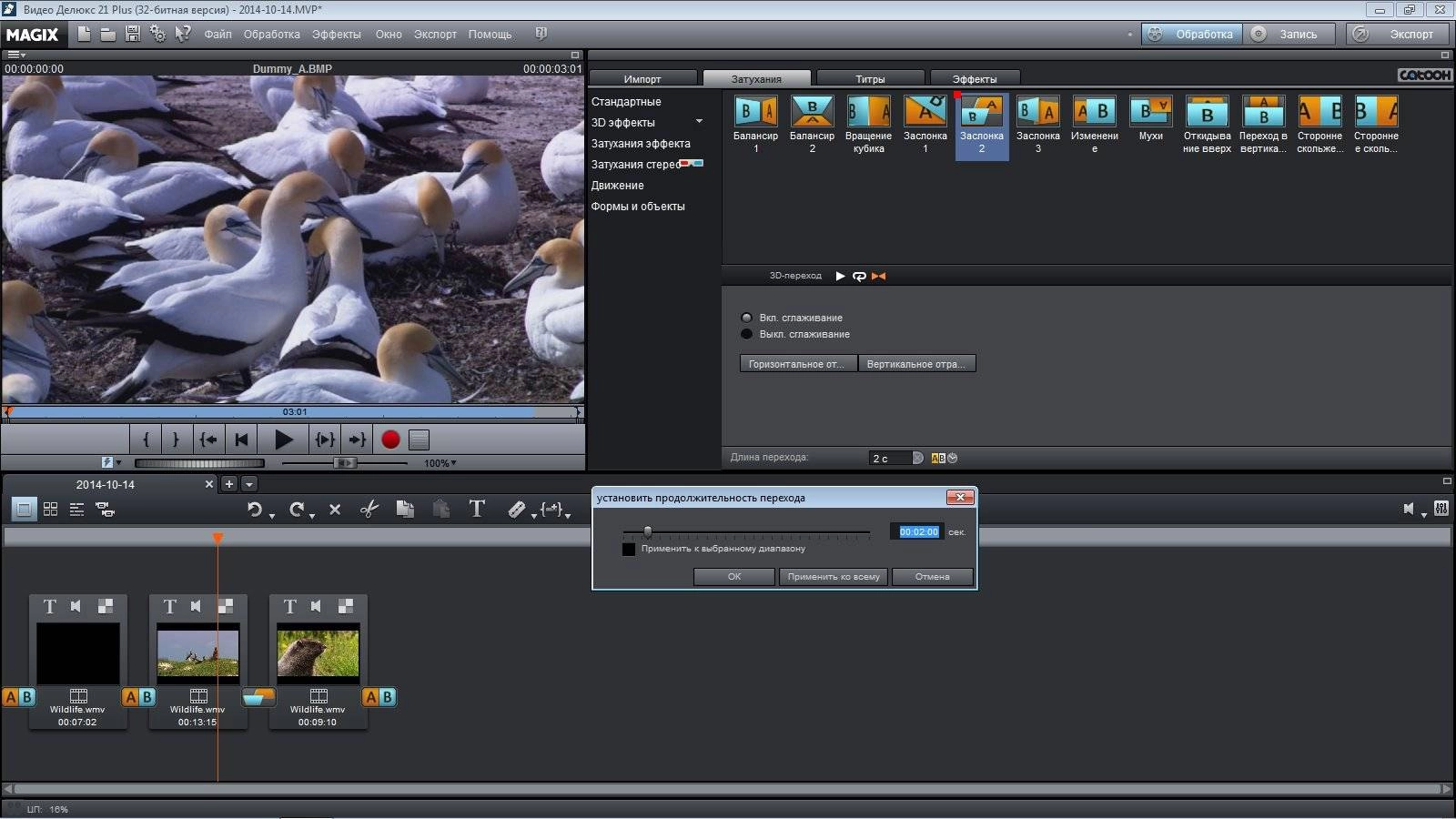Viewport: 1456px width, 819px height.
Task: Click duration field showing 00:02:00
Action: point(918,531)
